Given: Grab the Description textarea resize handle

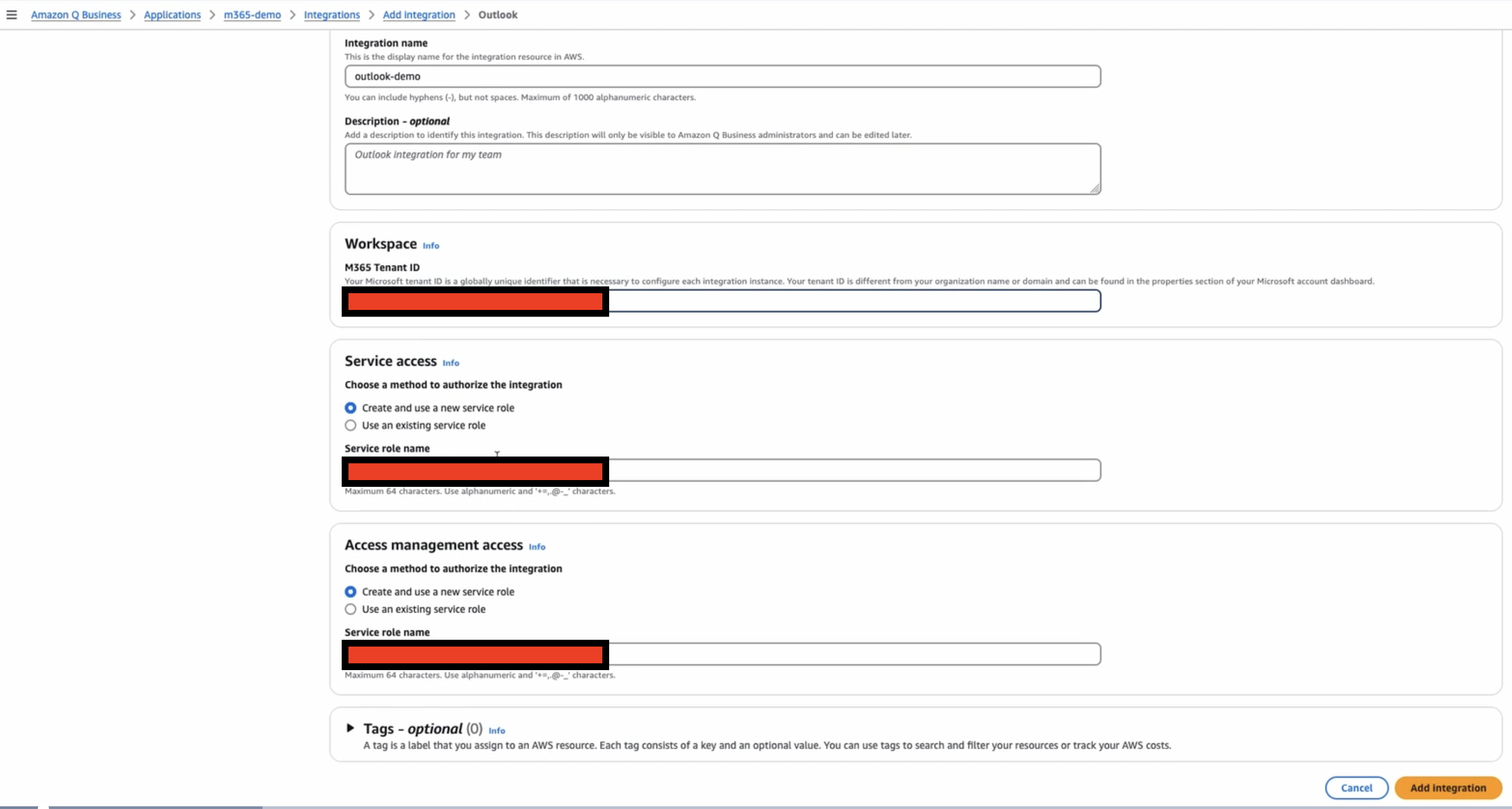Looking at the screenshot, I should point(1095,189).
